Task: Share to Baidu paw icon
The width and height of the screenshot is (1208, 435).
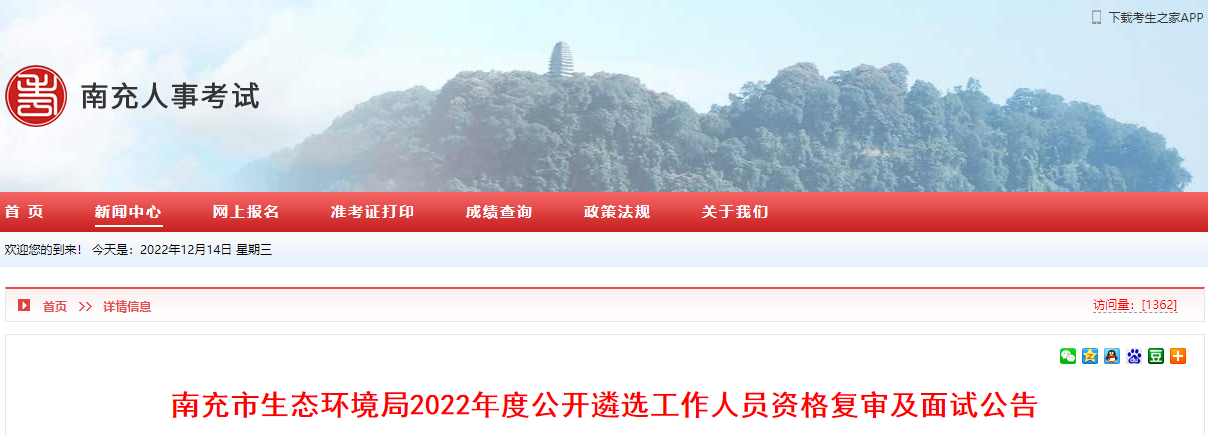Action: click(x=1134, y=356)
